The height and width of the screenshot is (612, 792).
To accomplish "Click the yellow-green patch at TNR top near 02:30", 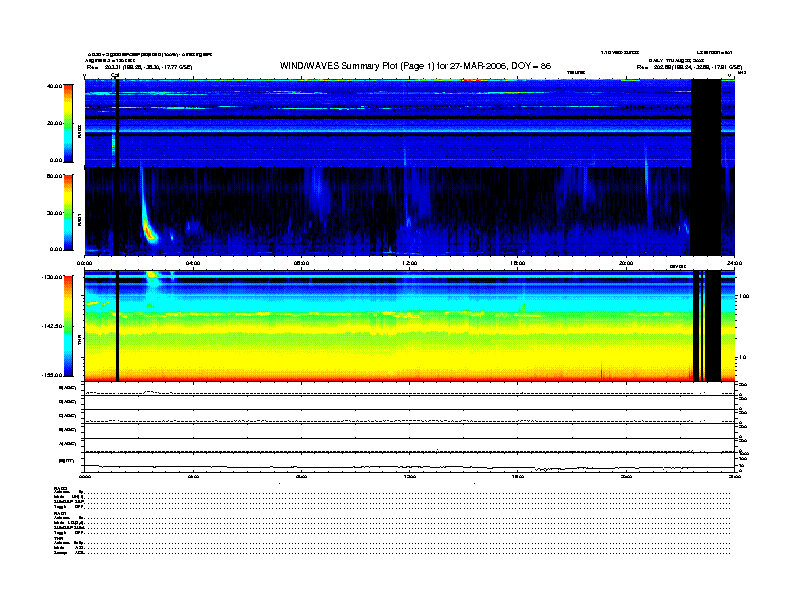I will click(152, 276).
